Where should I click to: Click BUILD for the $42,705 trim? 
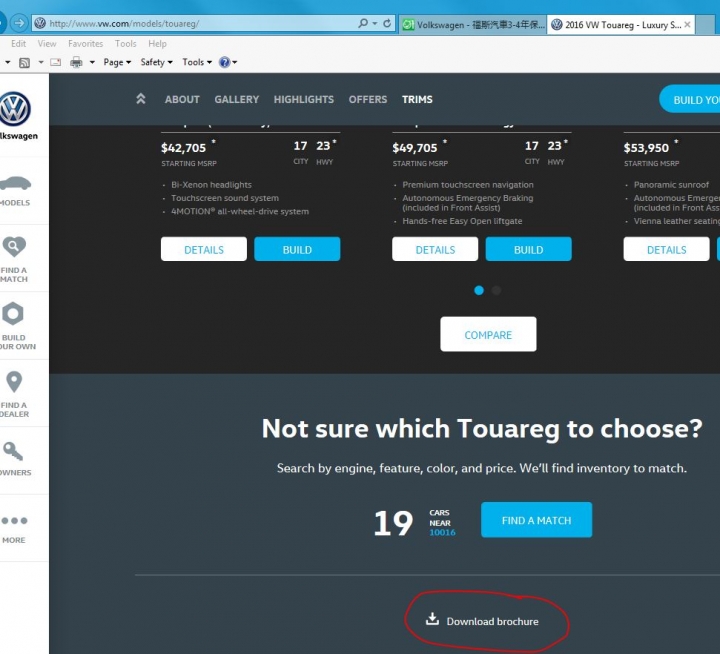click(297, 249)
